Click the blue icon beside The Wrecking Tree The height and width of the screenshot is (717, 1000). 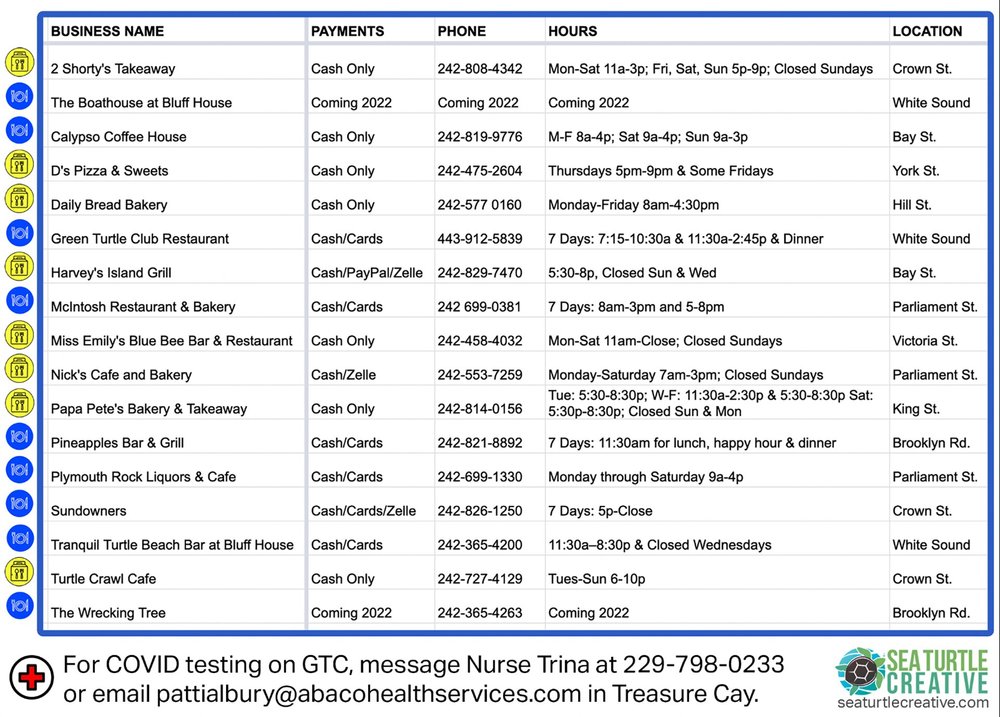[x=19, y=606]
